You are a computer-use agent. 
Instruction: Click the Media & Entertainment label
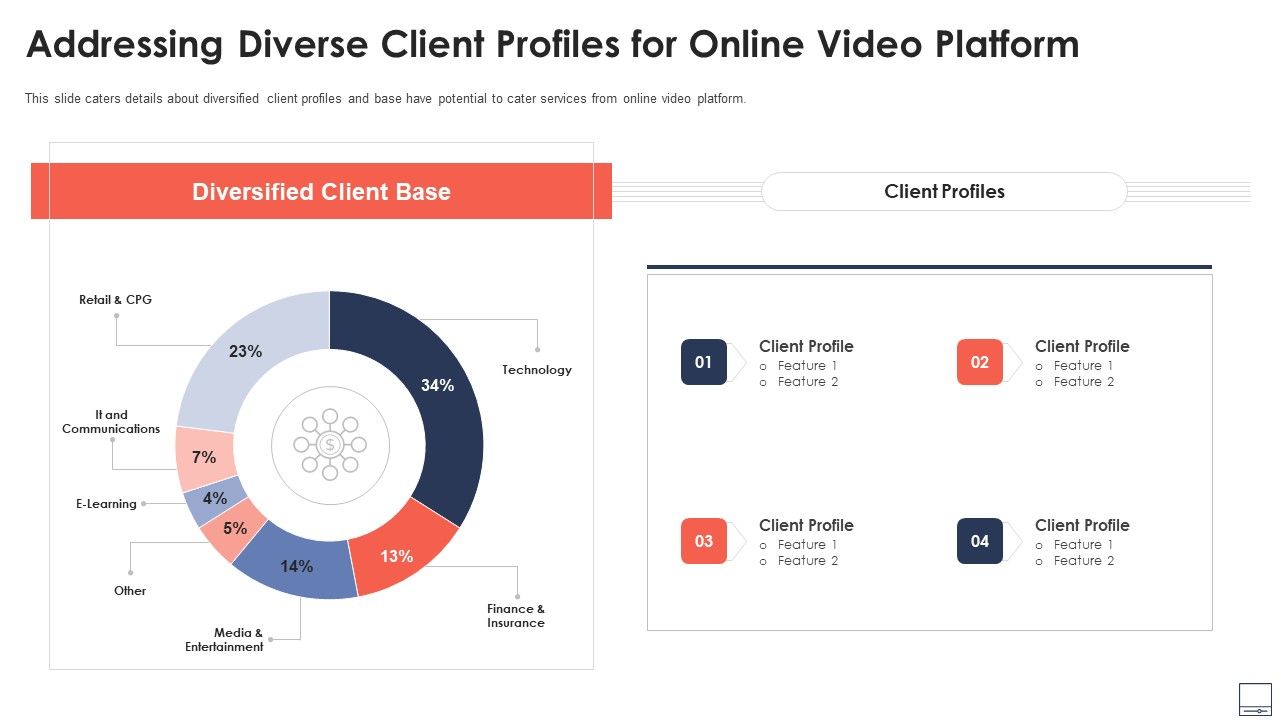tap(224, 640)
